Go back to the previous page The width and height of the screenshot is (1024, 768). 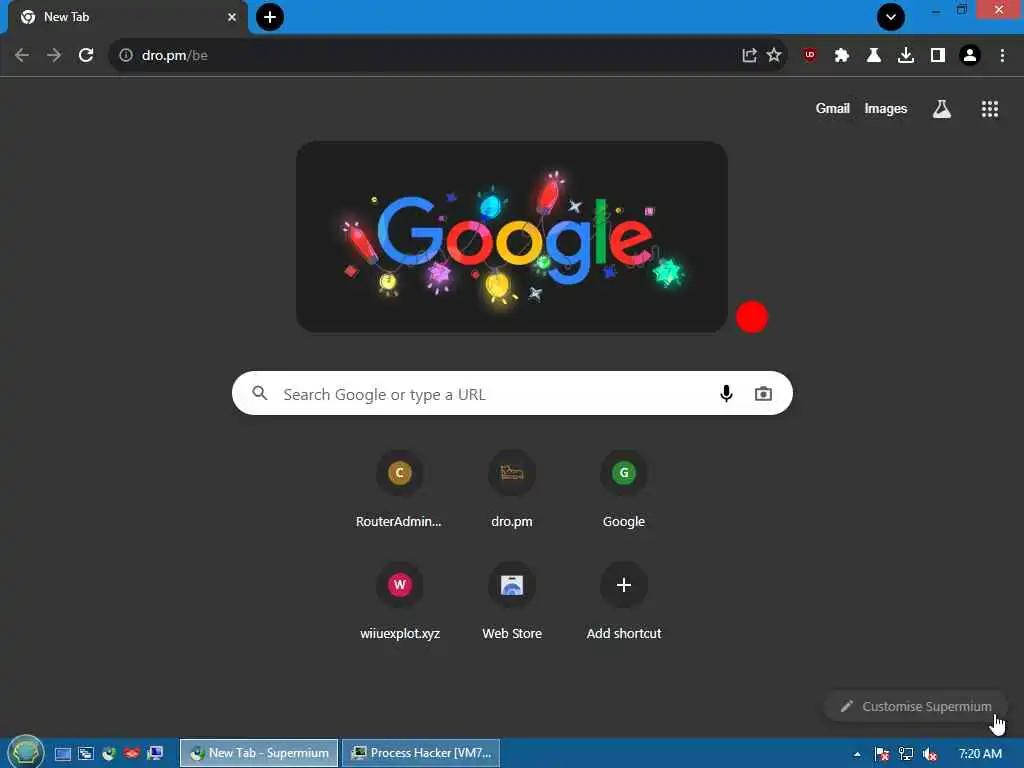(22, 56)
